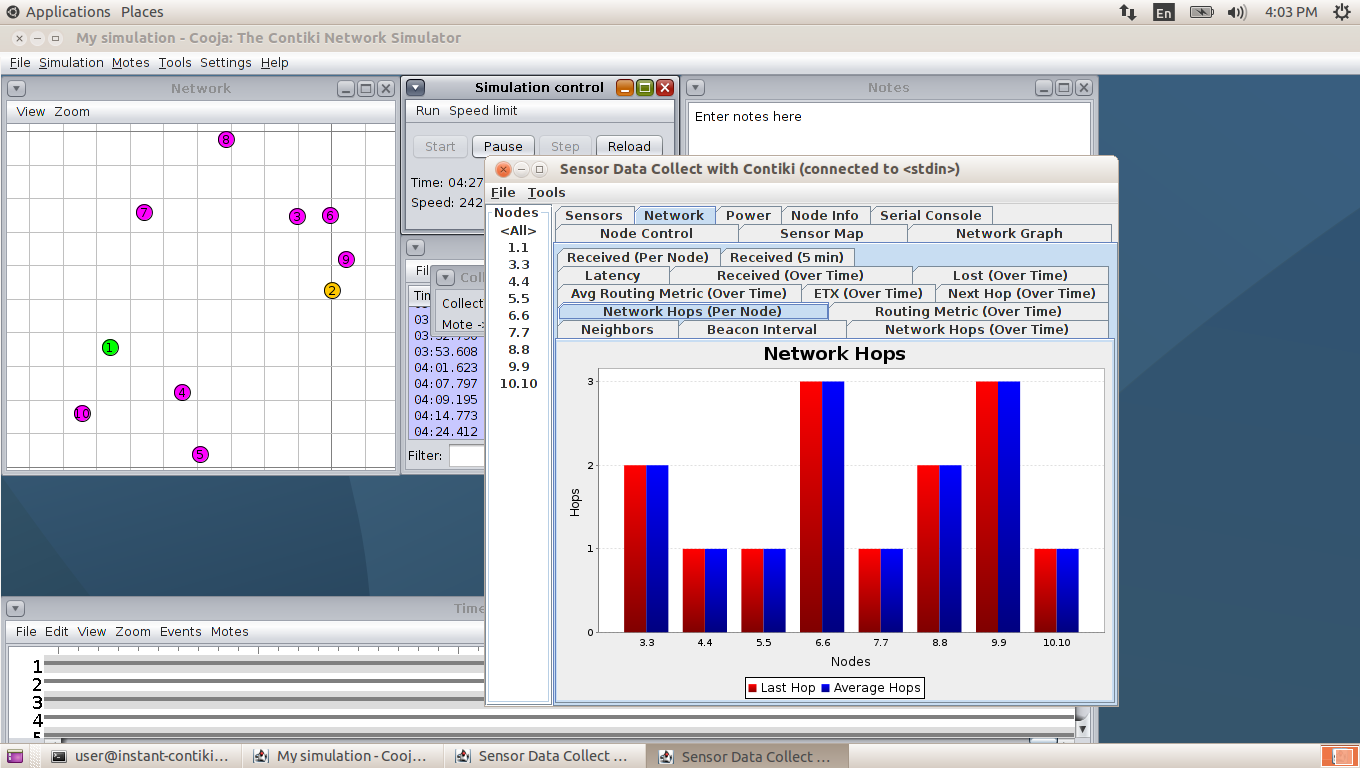Switch to the Sensor Map tab

[822, 233]
